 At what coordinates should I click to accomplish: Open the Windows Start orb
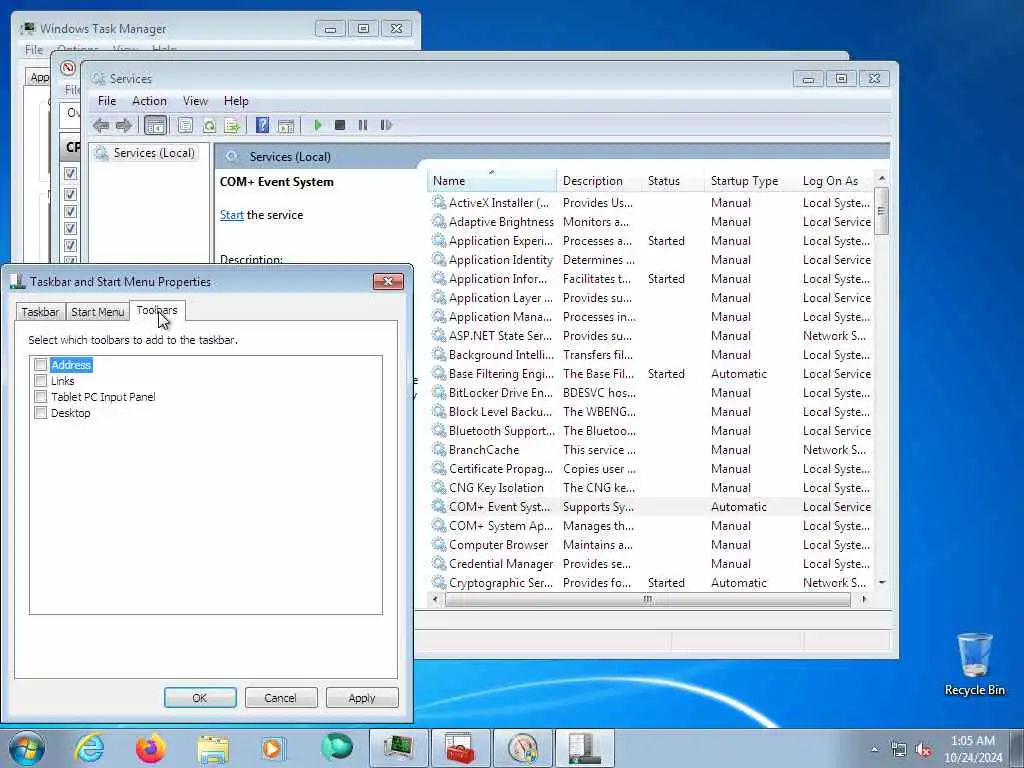click(27, 748)
